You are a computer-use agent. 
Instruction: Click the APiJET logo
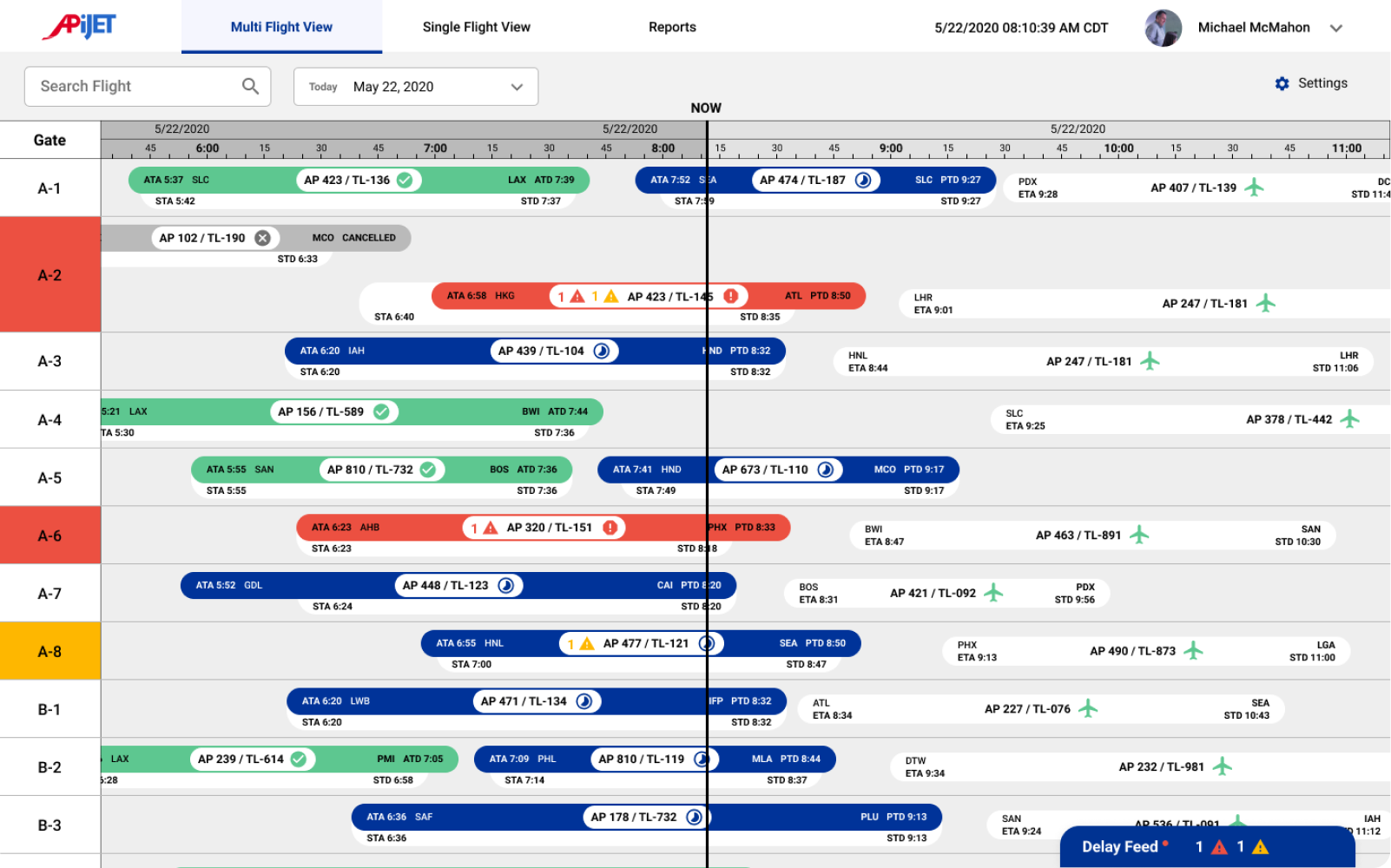click(80, 26)
